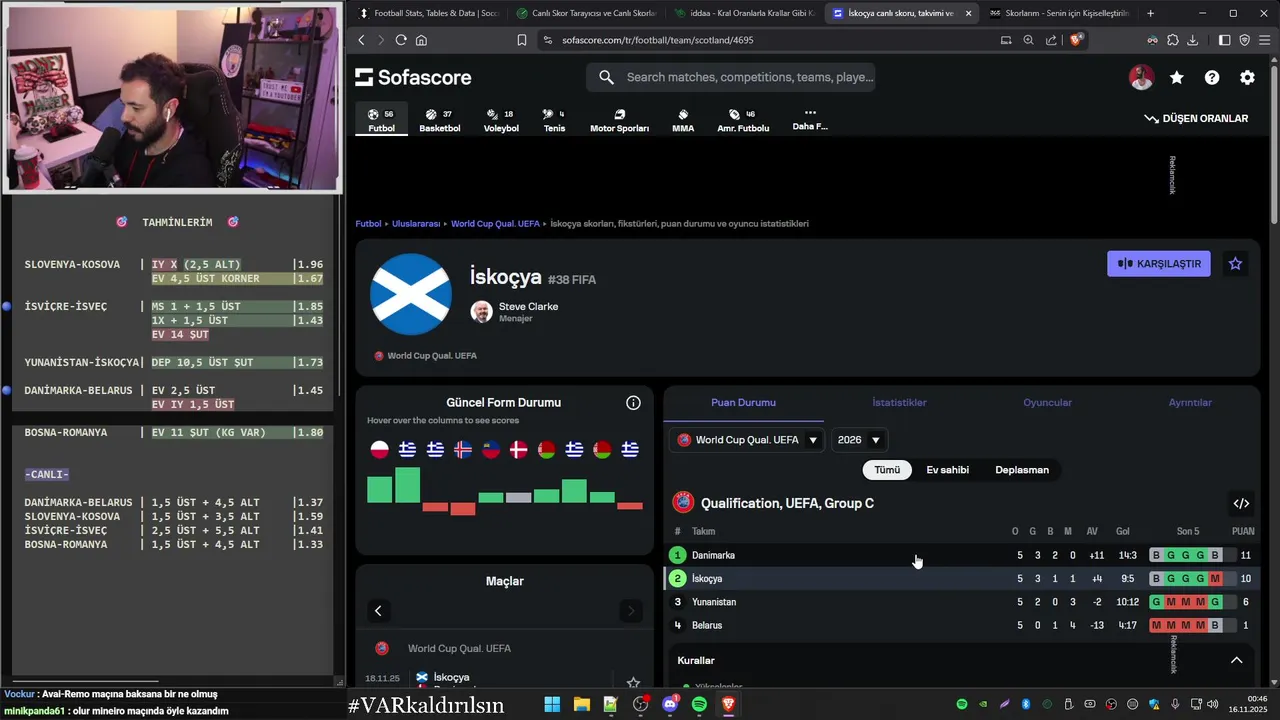This screenshot has width=1280, height=720.
Task: Select the Tümü standings filter
Action: click(887, 470)
